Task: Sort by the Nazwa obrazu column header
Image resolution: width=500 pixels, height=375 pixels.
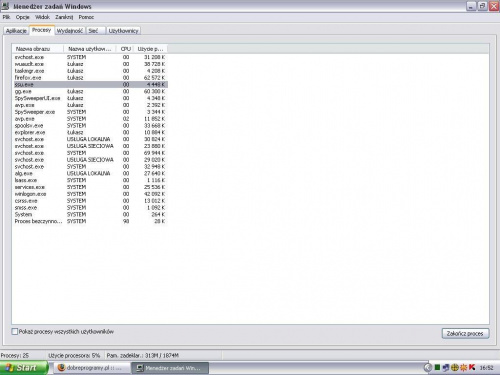Action: (x=38, y=49)
